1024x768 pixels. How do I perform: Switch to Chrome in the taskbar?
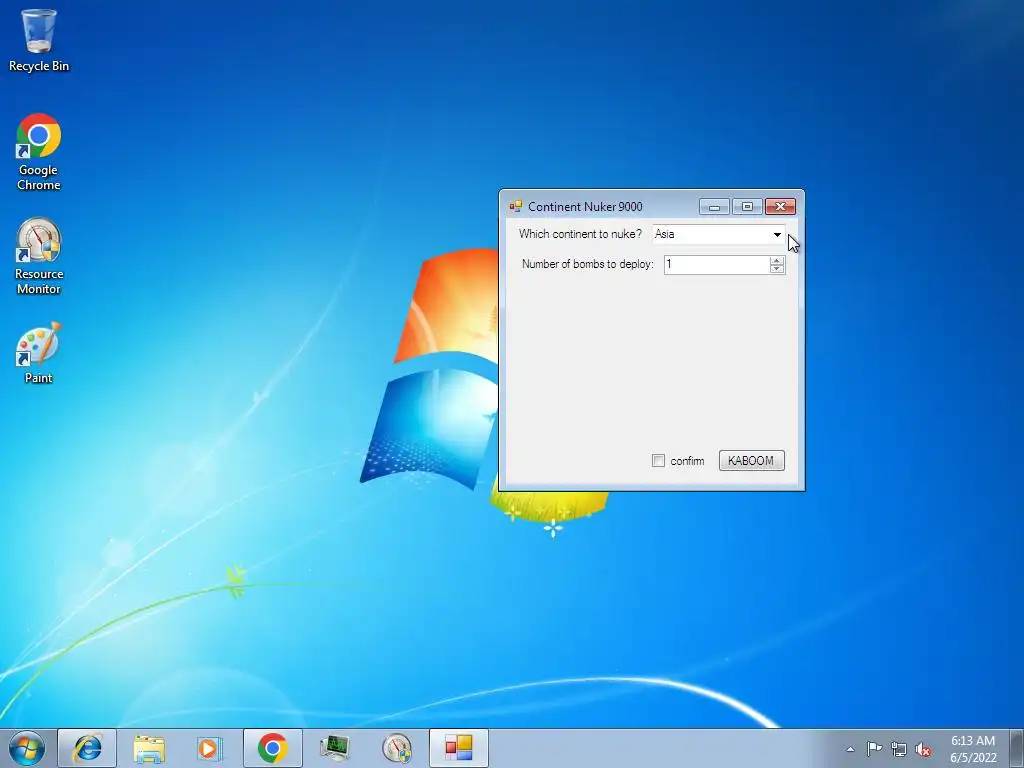pyautogui.click(x=272, y=748)
